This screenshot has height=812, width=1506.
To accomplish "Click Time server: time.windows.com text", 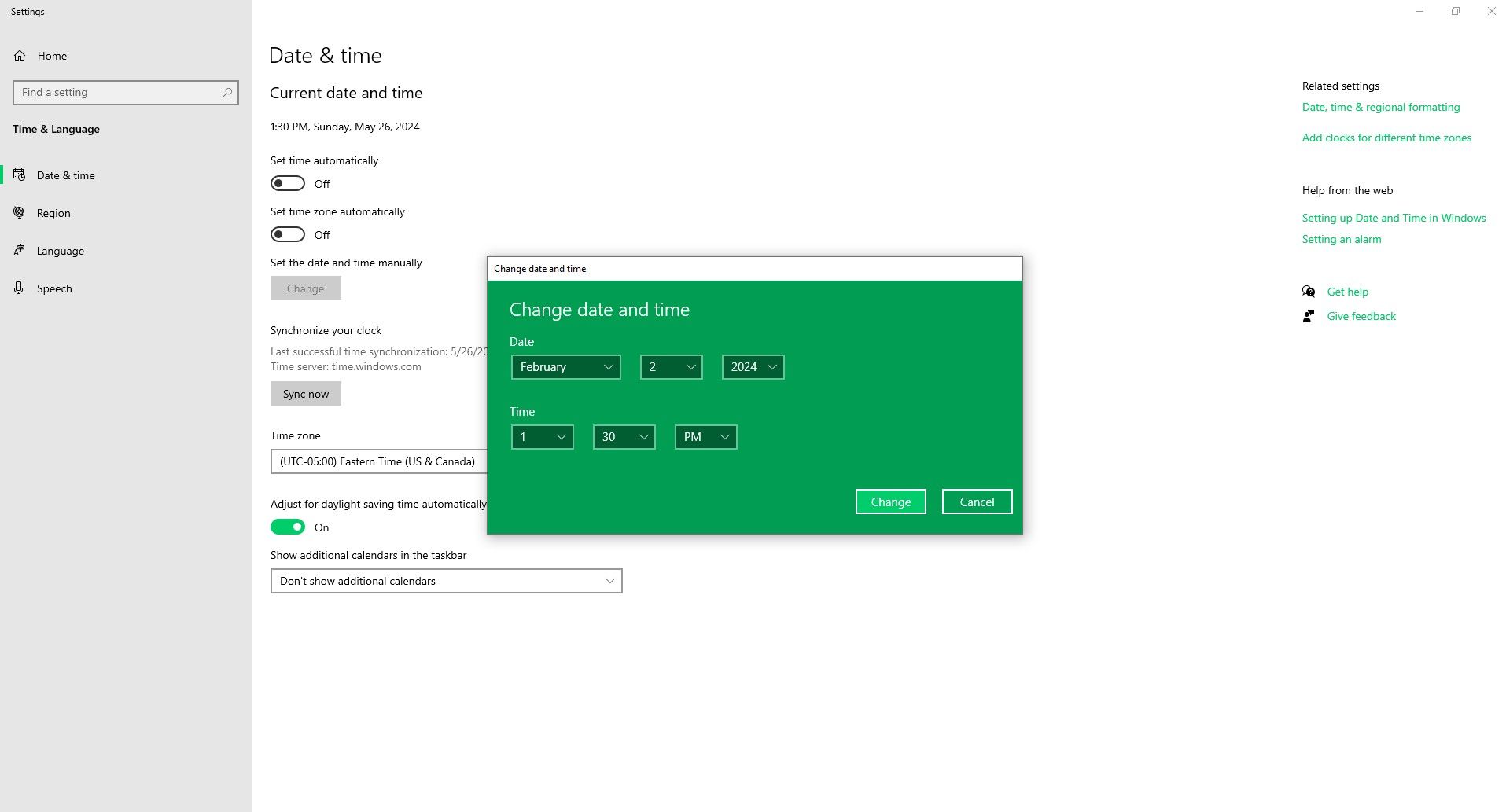I will coord(346,366).
